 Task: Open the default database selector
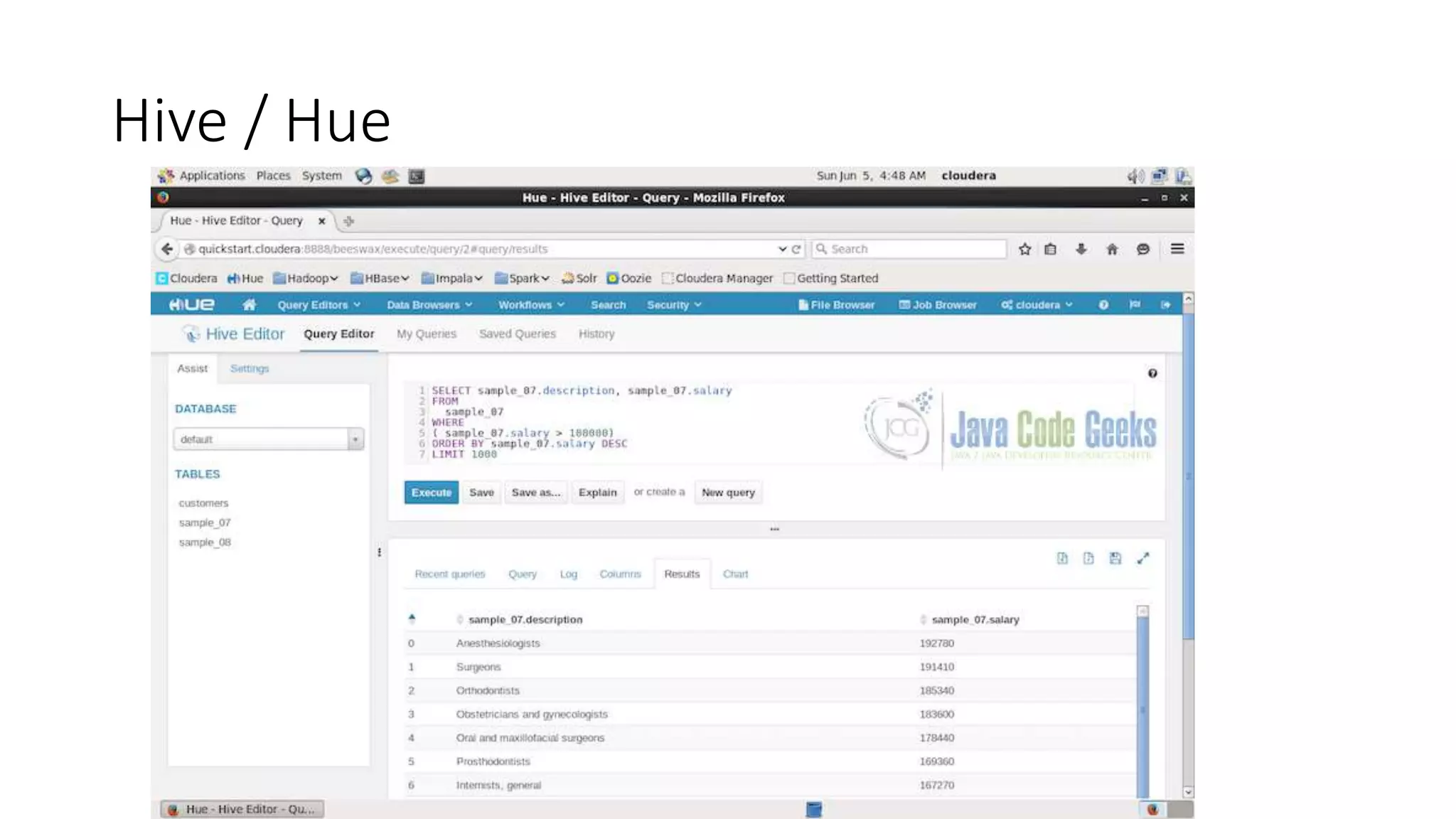point(268,439)
